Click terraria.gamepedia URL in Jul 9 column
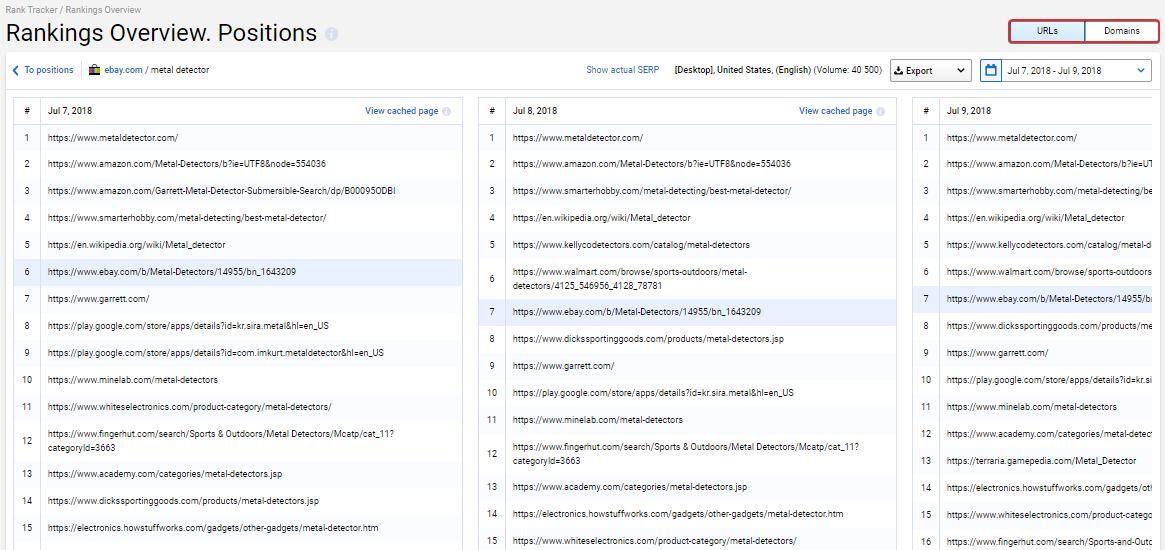Screen dimensions: 1165x550 click(1042, 461)
